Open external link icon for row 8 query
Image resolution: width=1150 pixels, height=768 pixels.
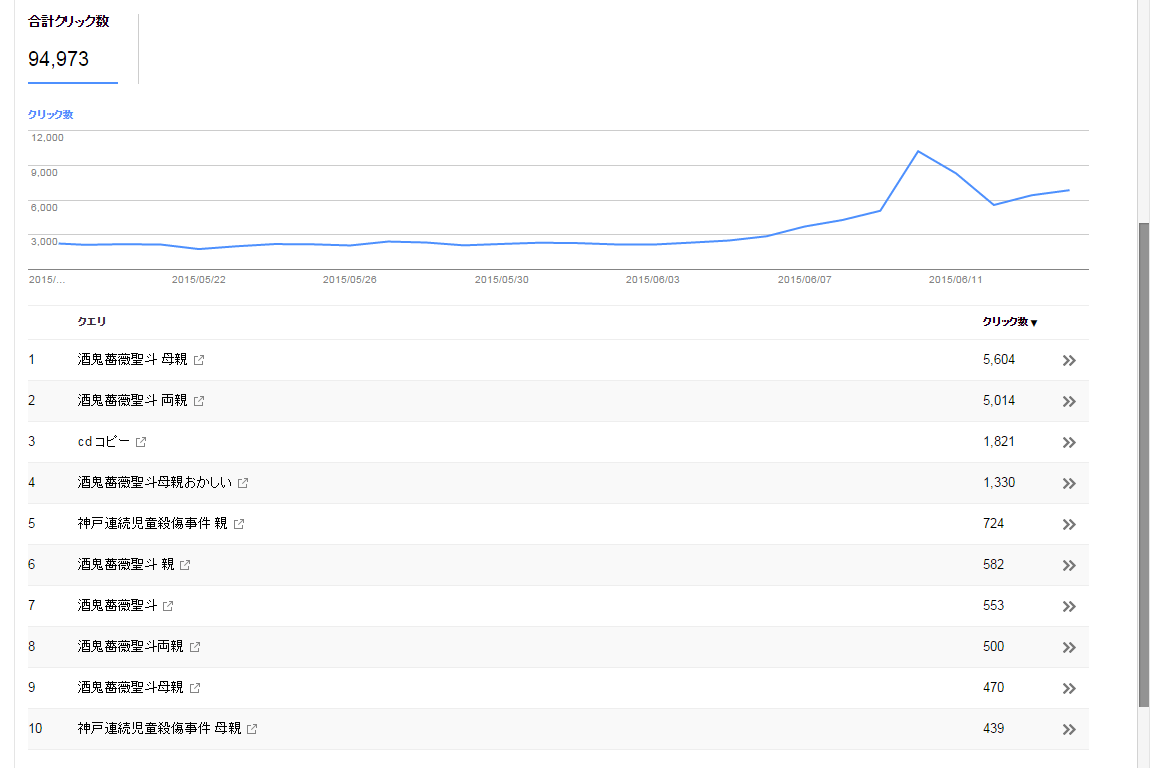195,647
